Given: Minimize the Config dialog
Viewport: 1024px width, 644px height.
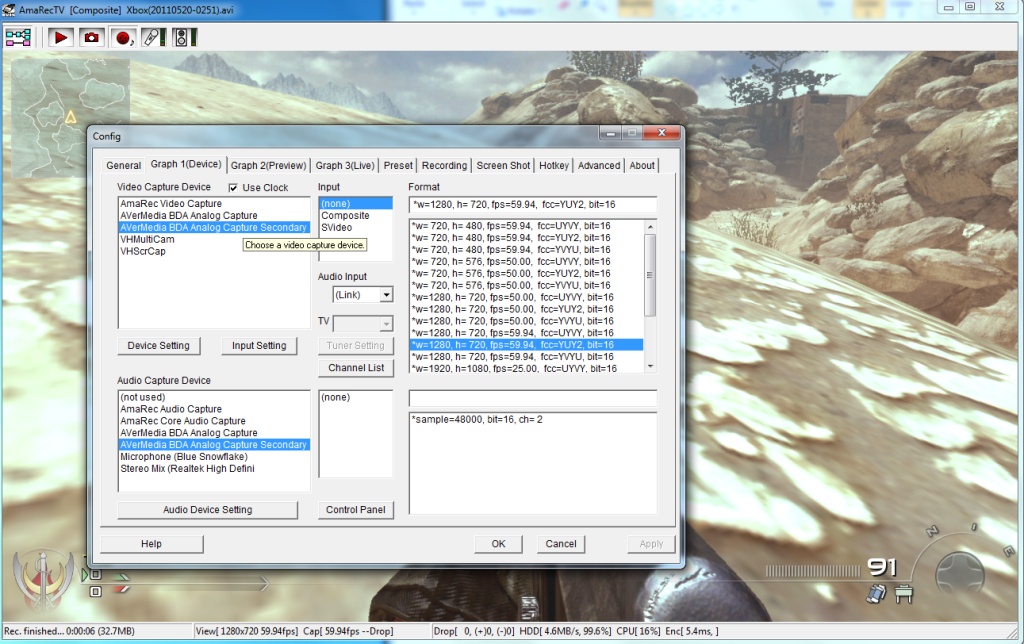Looking at the screenshot, I should (x=610, y=133).
